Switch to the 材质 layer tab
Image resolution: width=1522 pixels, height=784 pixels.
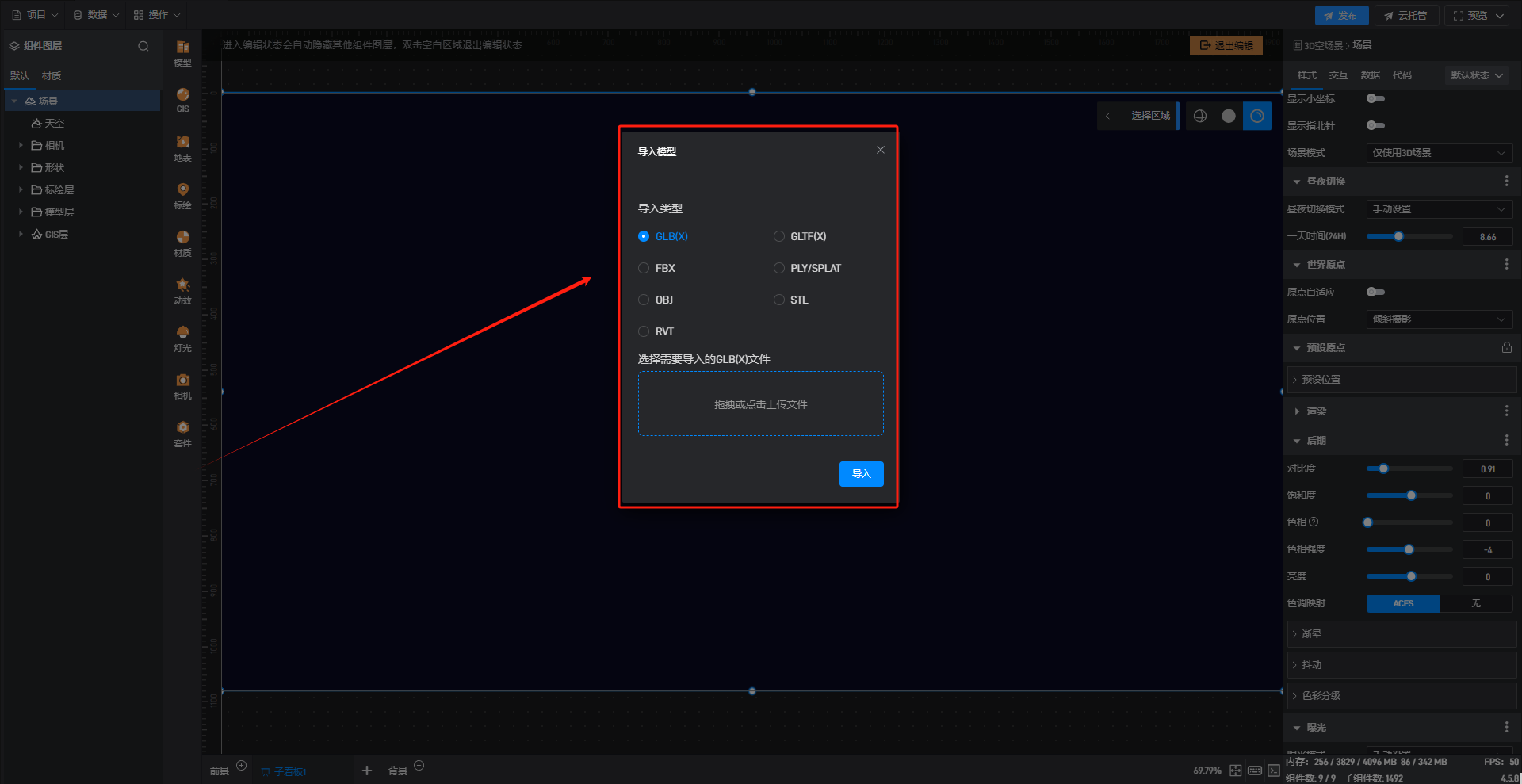click(x=52, y=76)
